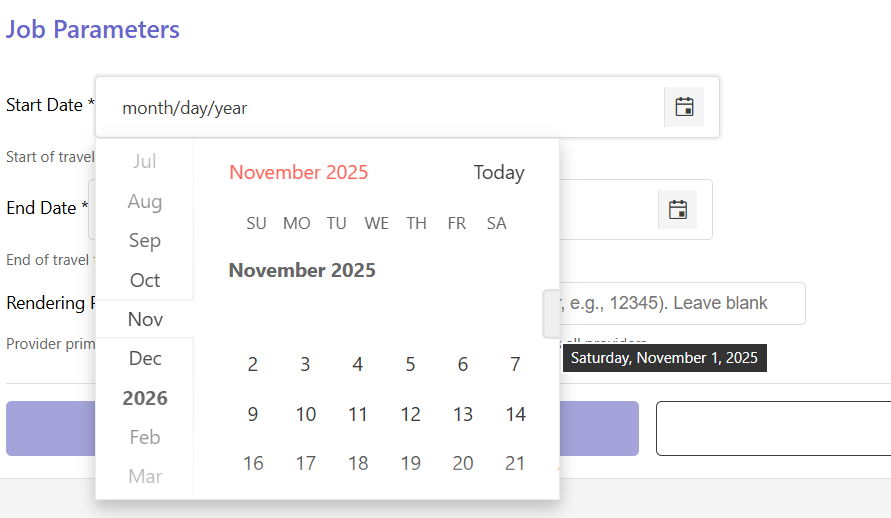The width and height of the screenshot is (891, 518).
Task: Focus the Start Date month/day/year input
Action: [x=380, y=108]
